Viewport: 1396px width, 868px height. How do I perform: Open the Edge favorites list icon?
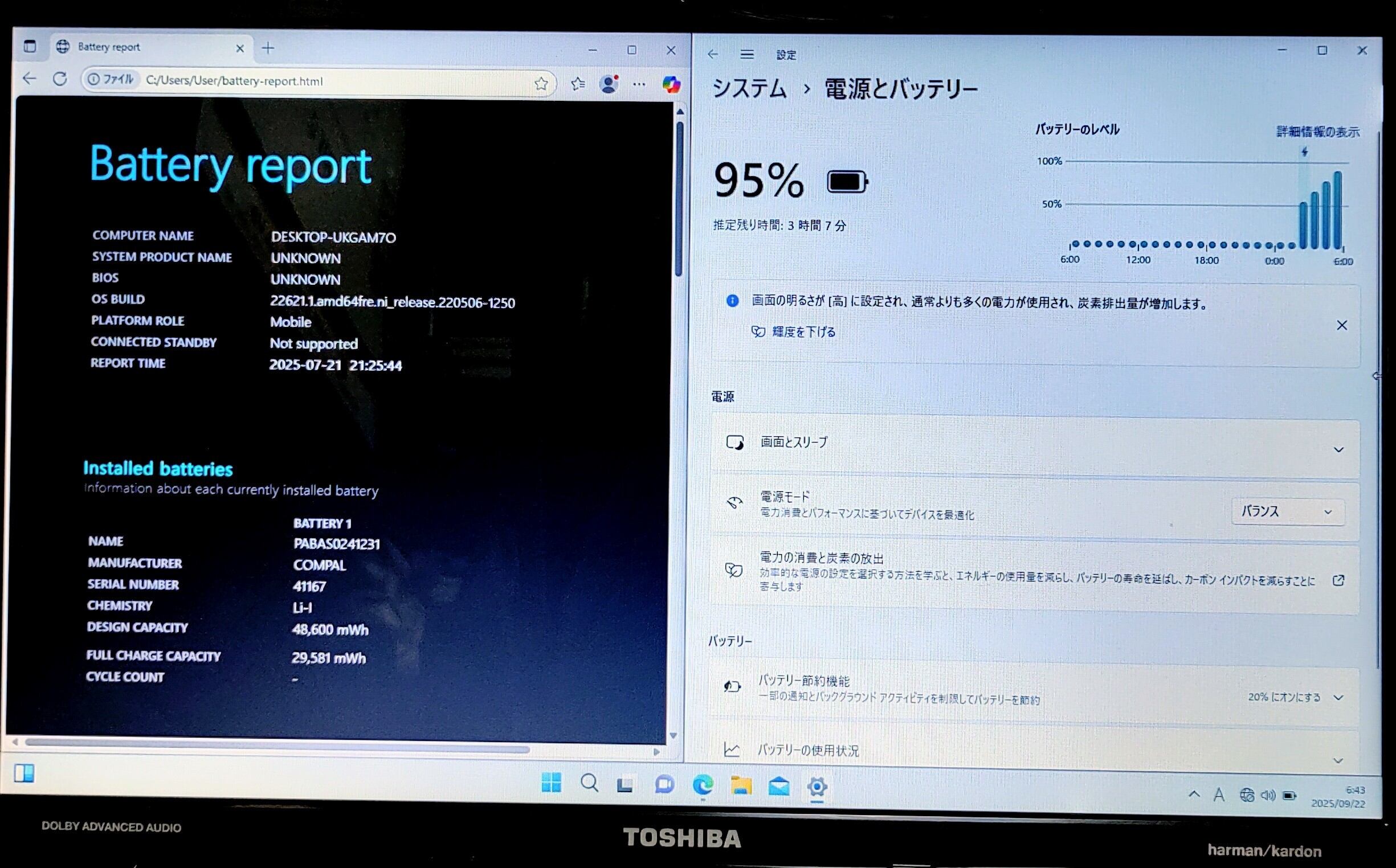pyautogui.click(x=578, y=84)
